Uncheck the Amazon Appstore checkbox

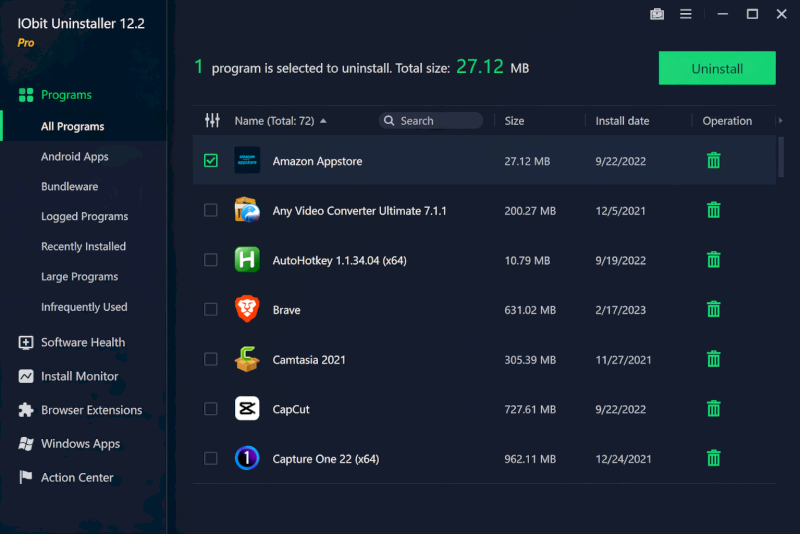pos(211,160)
